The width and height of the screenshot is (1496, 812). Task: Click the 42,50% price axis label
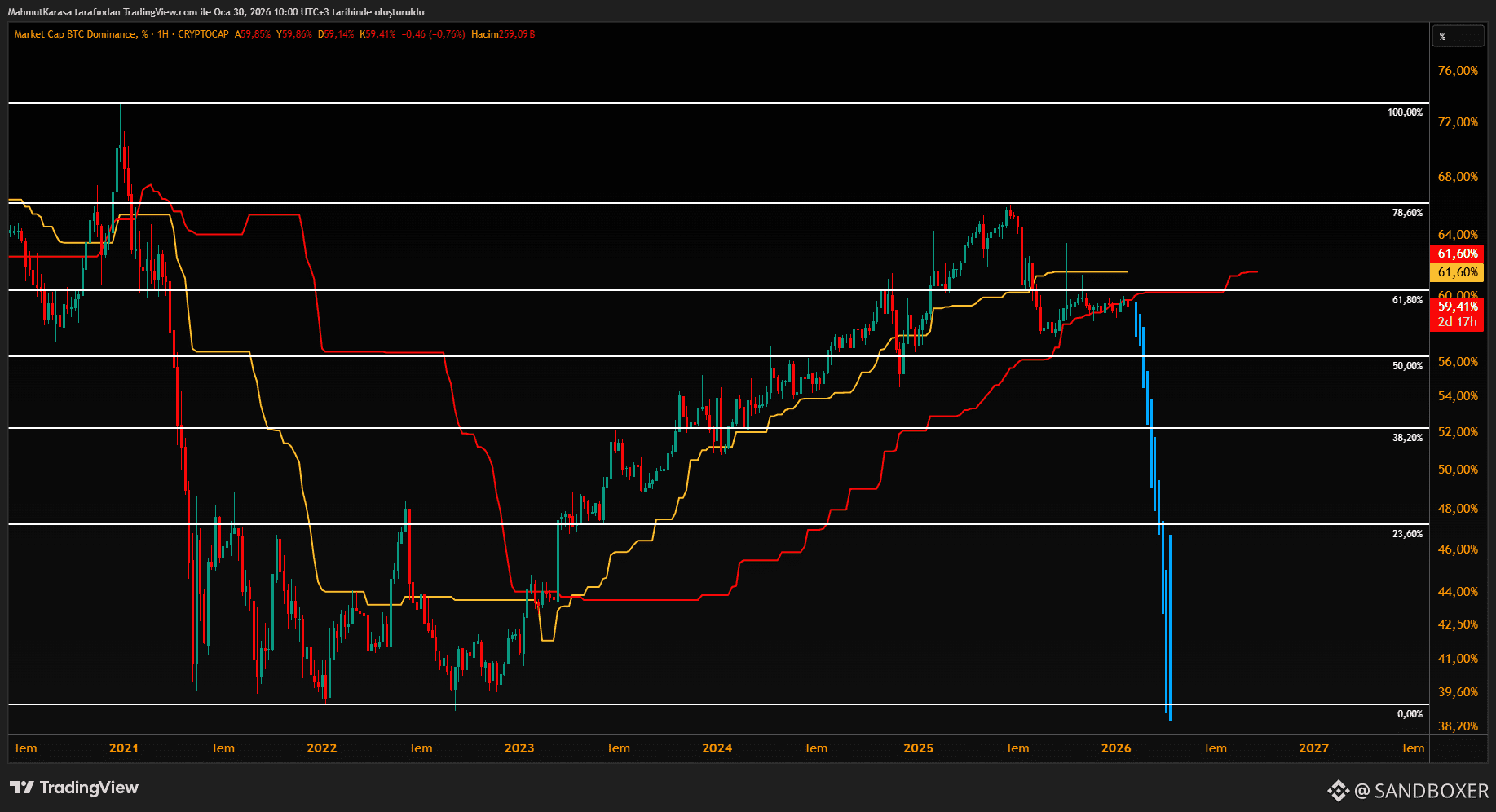tap(1458, 624)
